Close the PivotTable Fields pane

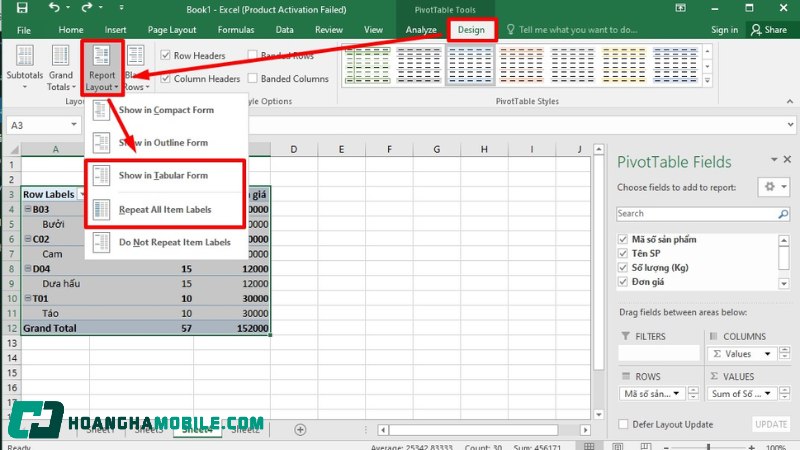787,160
